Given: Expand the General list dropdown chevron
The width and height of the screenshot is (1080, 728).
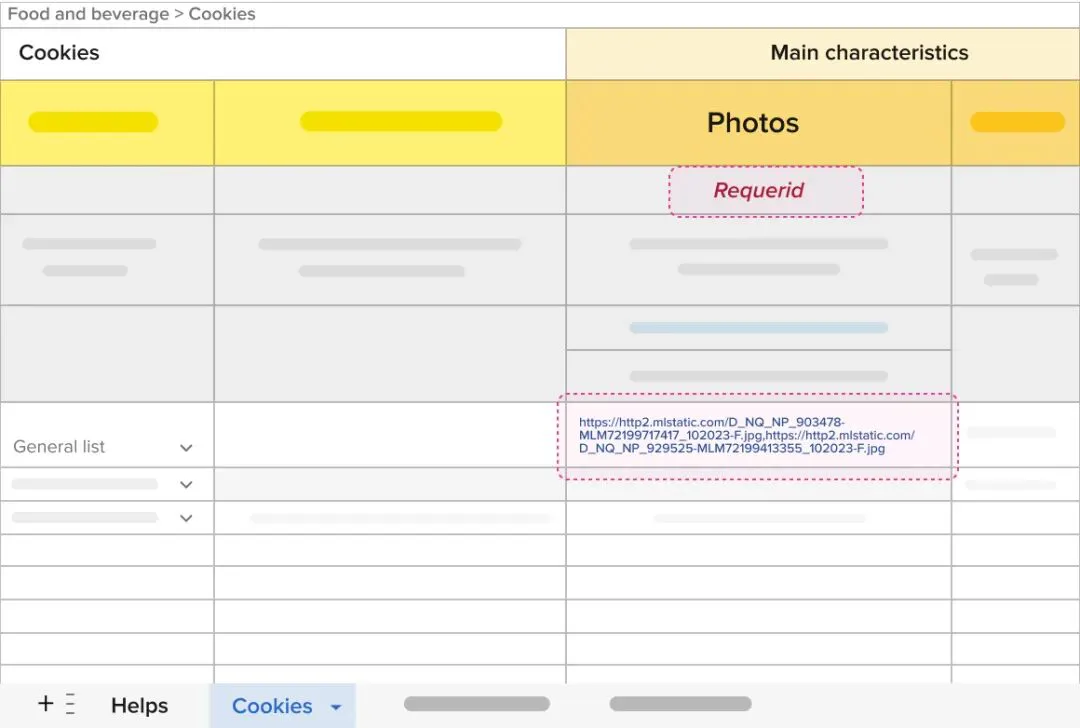Looking at the screenshot, I should [x=186, y=448].
